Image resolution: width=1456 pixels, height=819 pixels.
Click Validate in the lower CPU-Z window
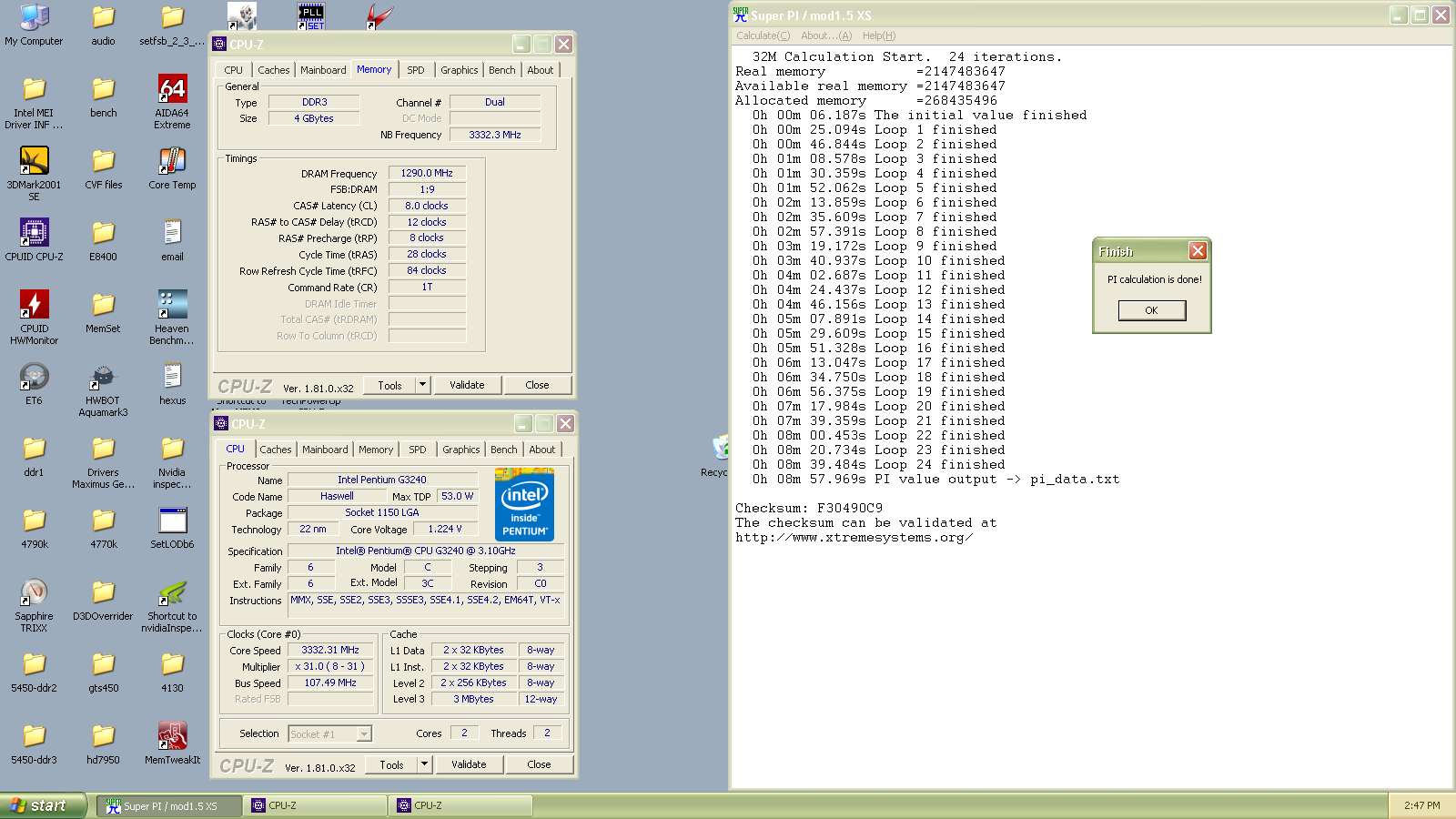[x=469, y=764]
